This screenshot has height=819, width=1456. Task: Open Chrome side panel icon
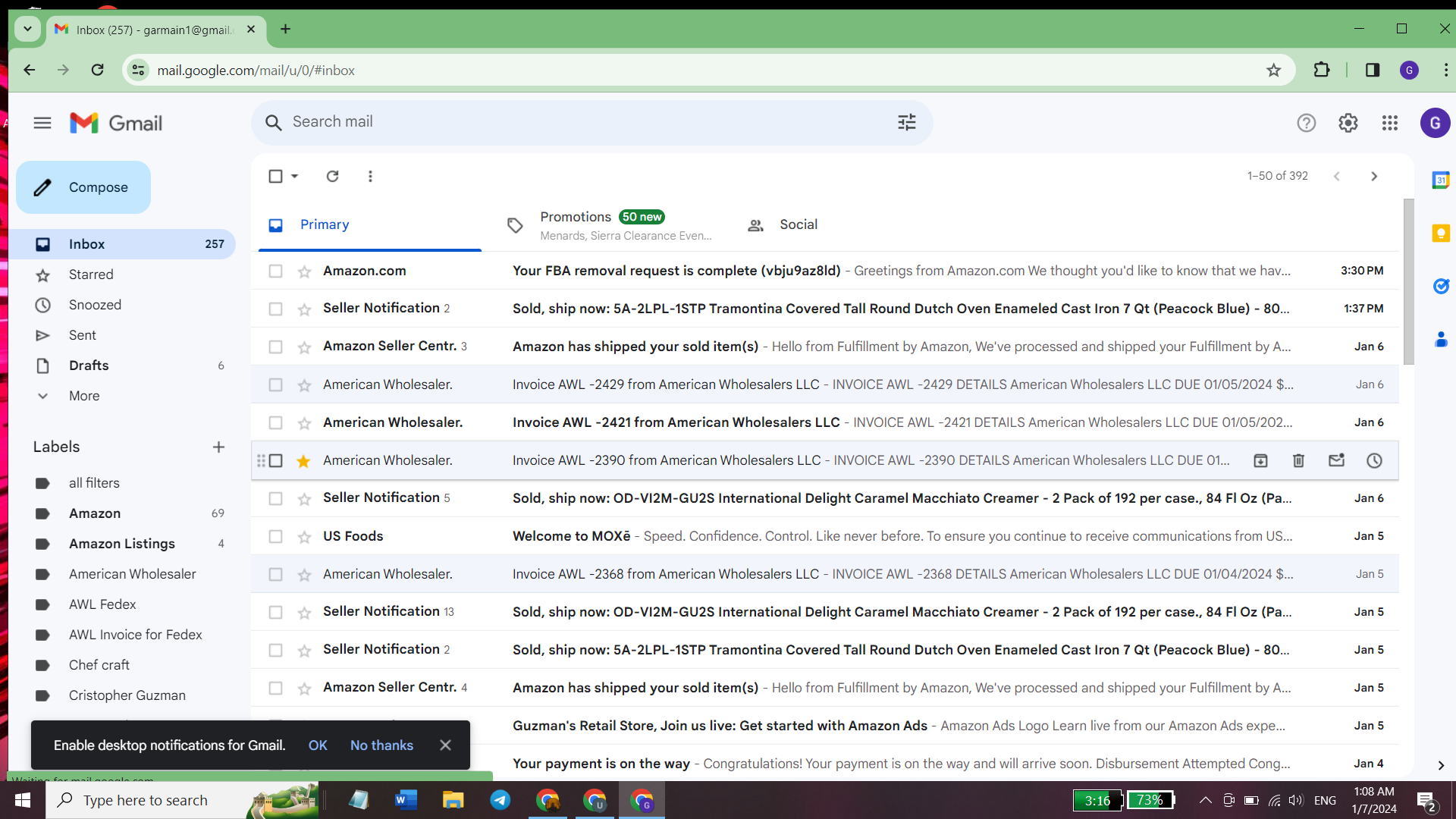pos(1373,71)
